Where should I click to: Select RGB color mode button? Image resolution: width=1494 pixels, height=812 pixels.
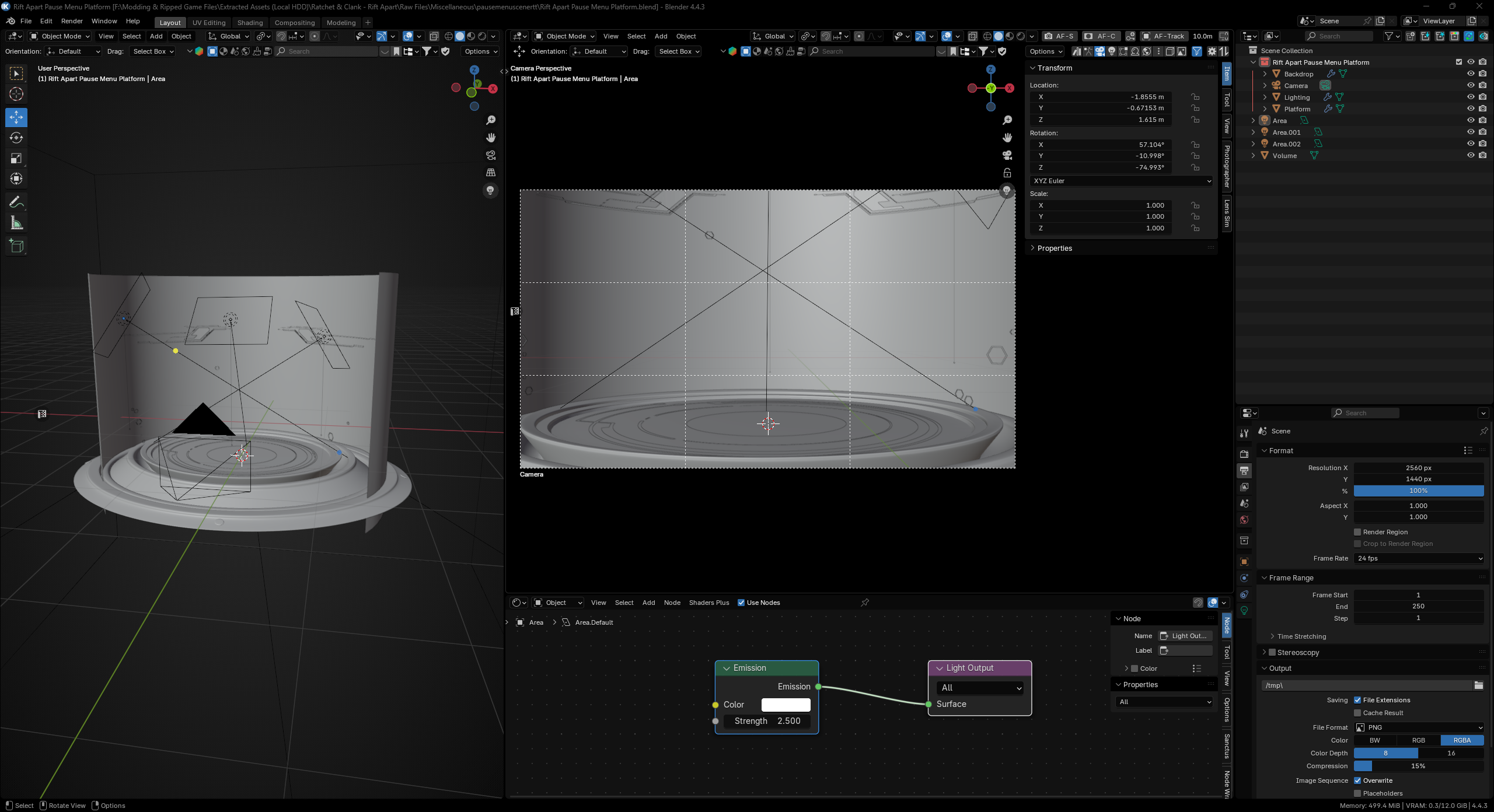(x=1419, y=740)
